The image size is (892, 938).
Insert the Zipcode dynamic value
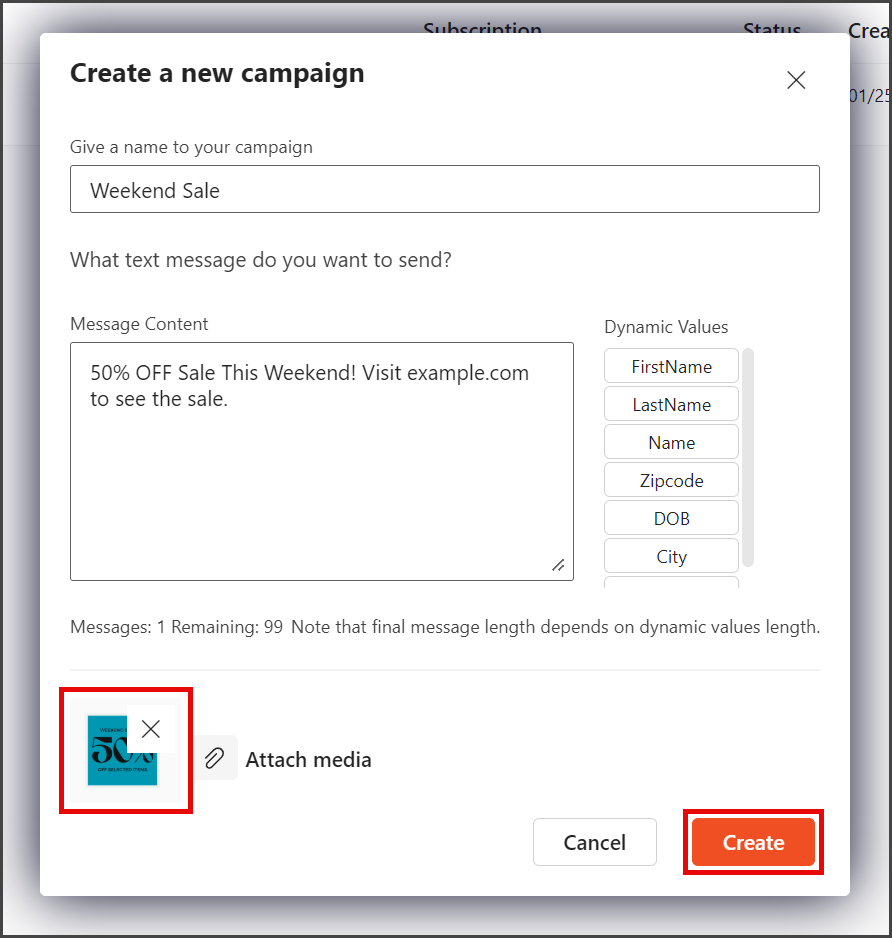click(671, 480)
